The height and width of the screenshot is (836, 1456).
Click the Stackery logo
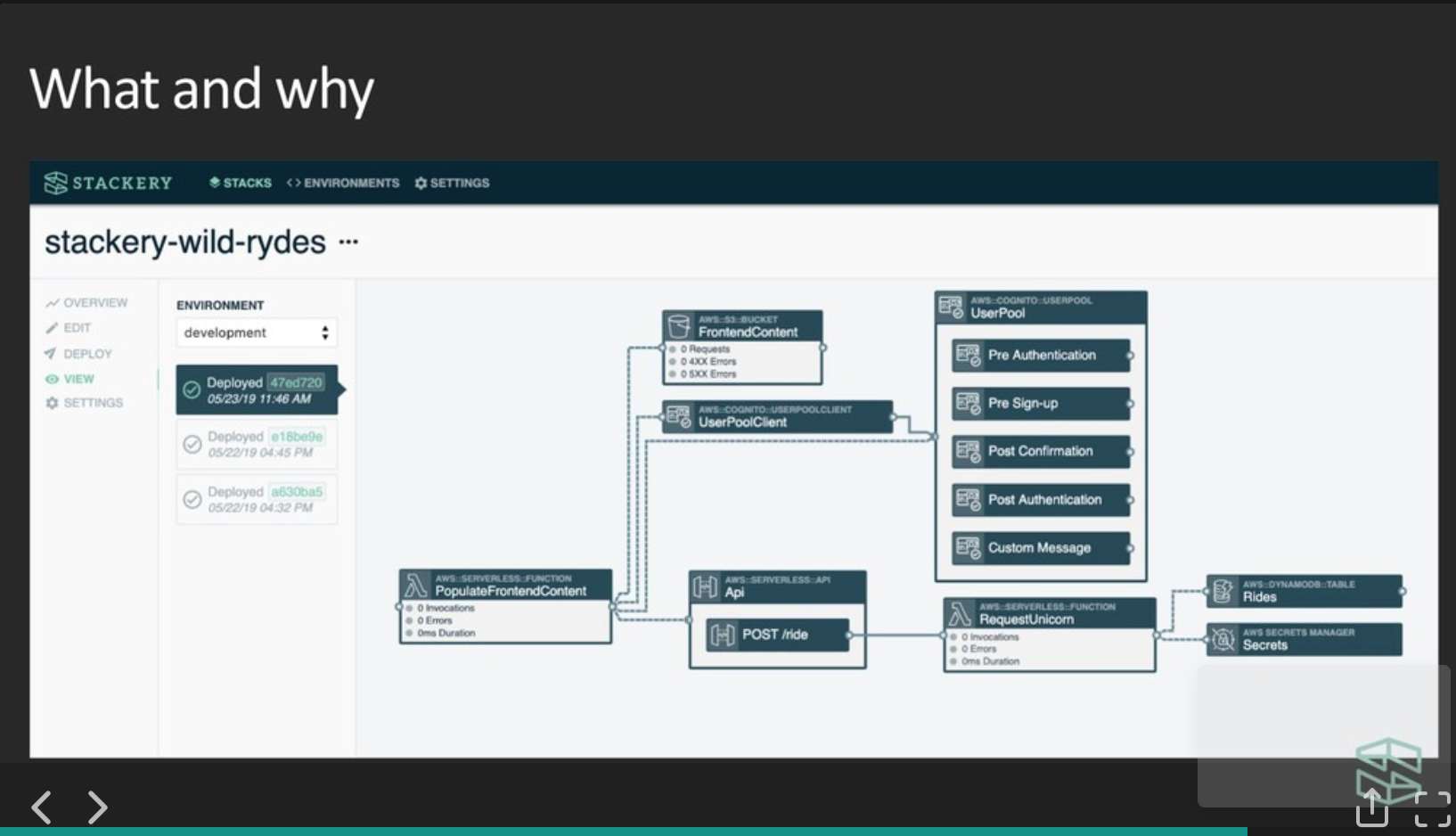(x=108, y=183)
